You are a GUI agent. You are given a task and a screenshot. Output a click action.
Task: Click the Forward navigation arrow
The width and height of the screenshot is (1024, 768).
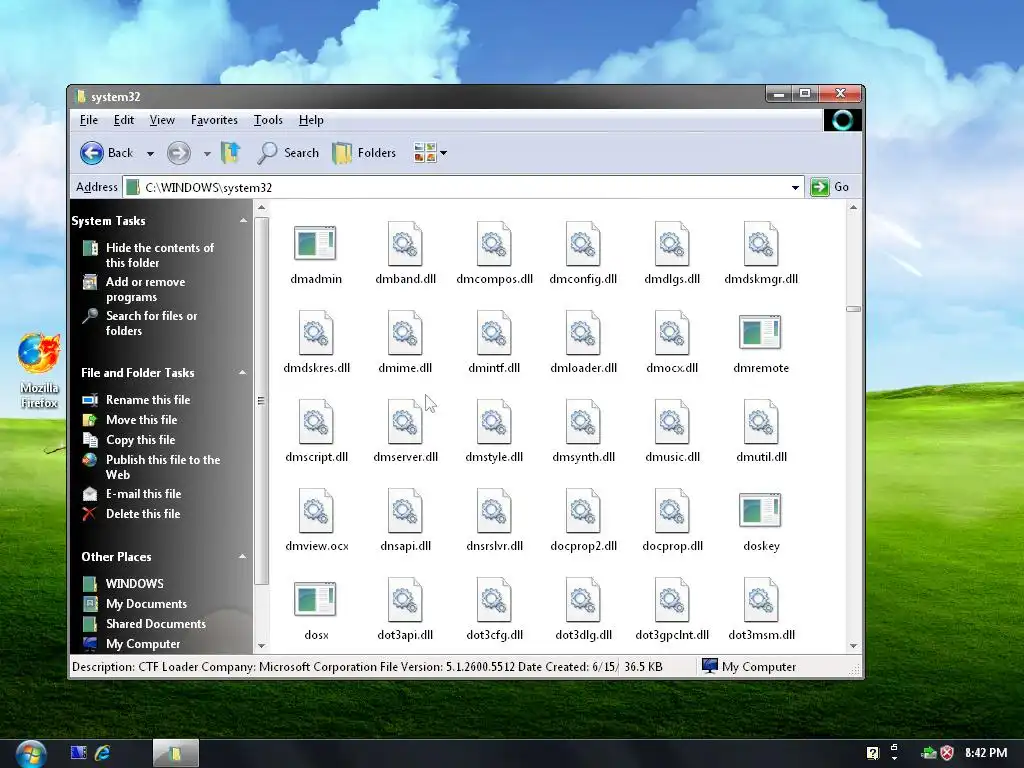(178, 153)
